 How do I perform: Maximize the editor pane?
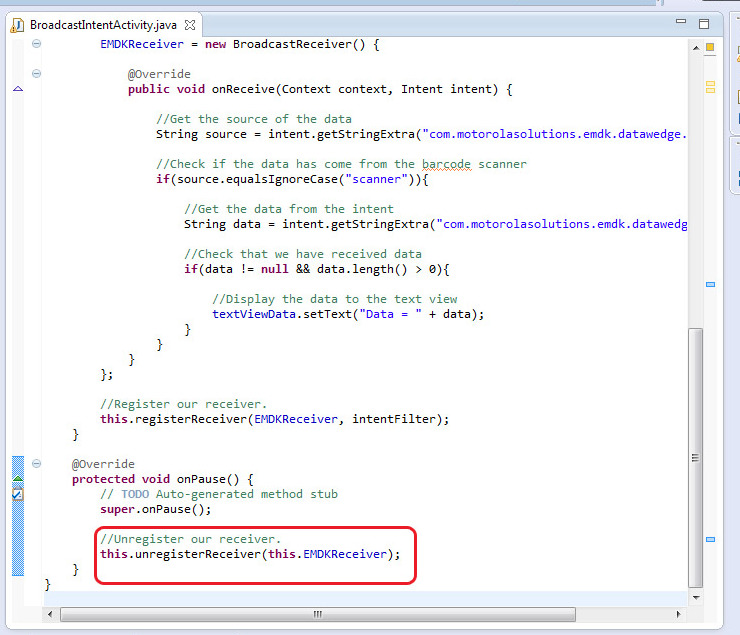pyautogui.click(x=704, y=23)
